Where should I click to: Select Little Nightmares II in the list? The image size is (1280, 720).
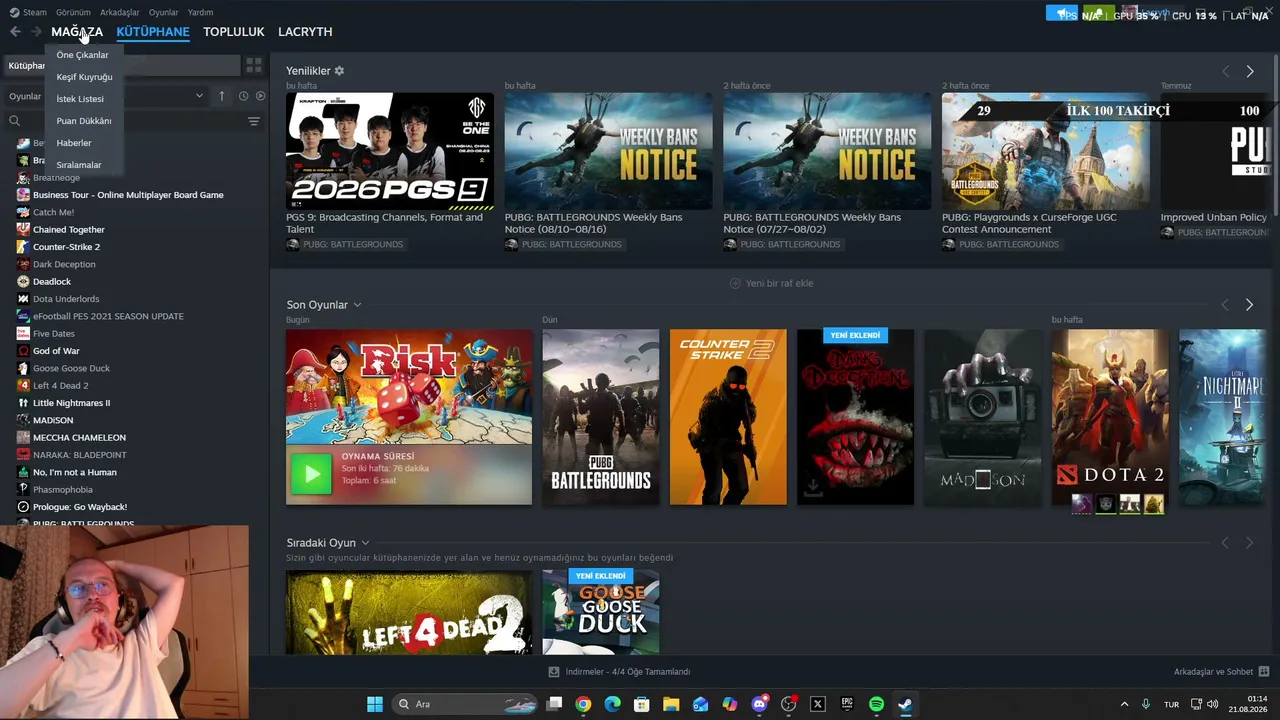pyautogui.click(x=72, y=403)
